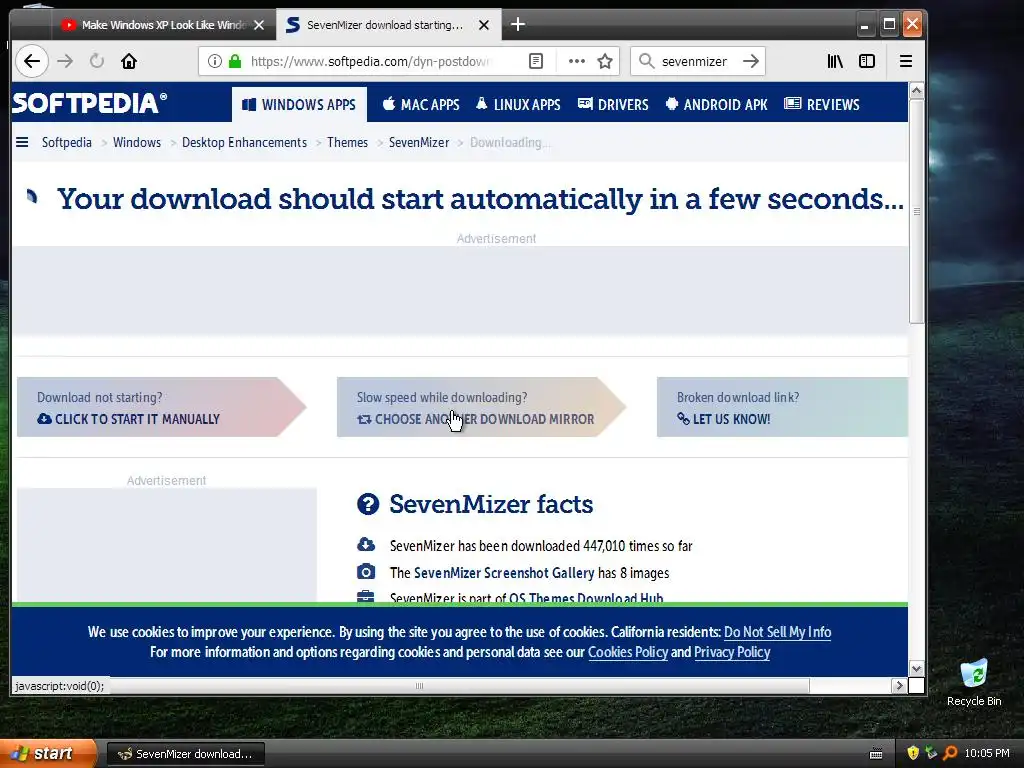Open a new tab with plus button
The image size is (1024, 768).
click(x=518, y=25)
